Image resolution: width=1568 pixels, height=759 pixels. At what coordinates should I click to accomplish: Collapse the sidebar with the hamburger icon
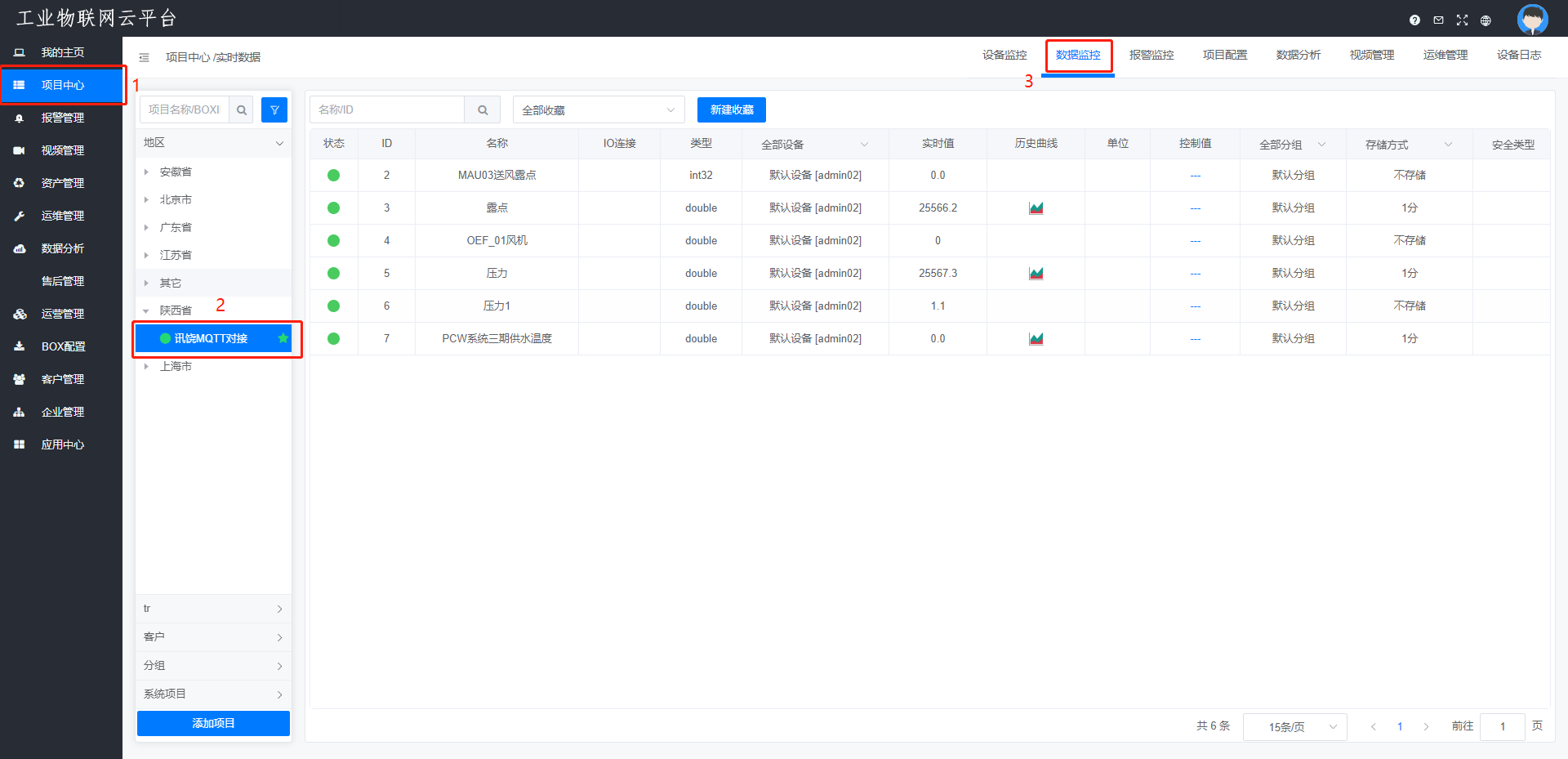[x=144, y=57]
